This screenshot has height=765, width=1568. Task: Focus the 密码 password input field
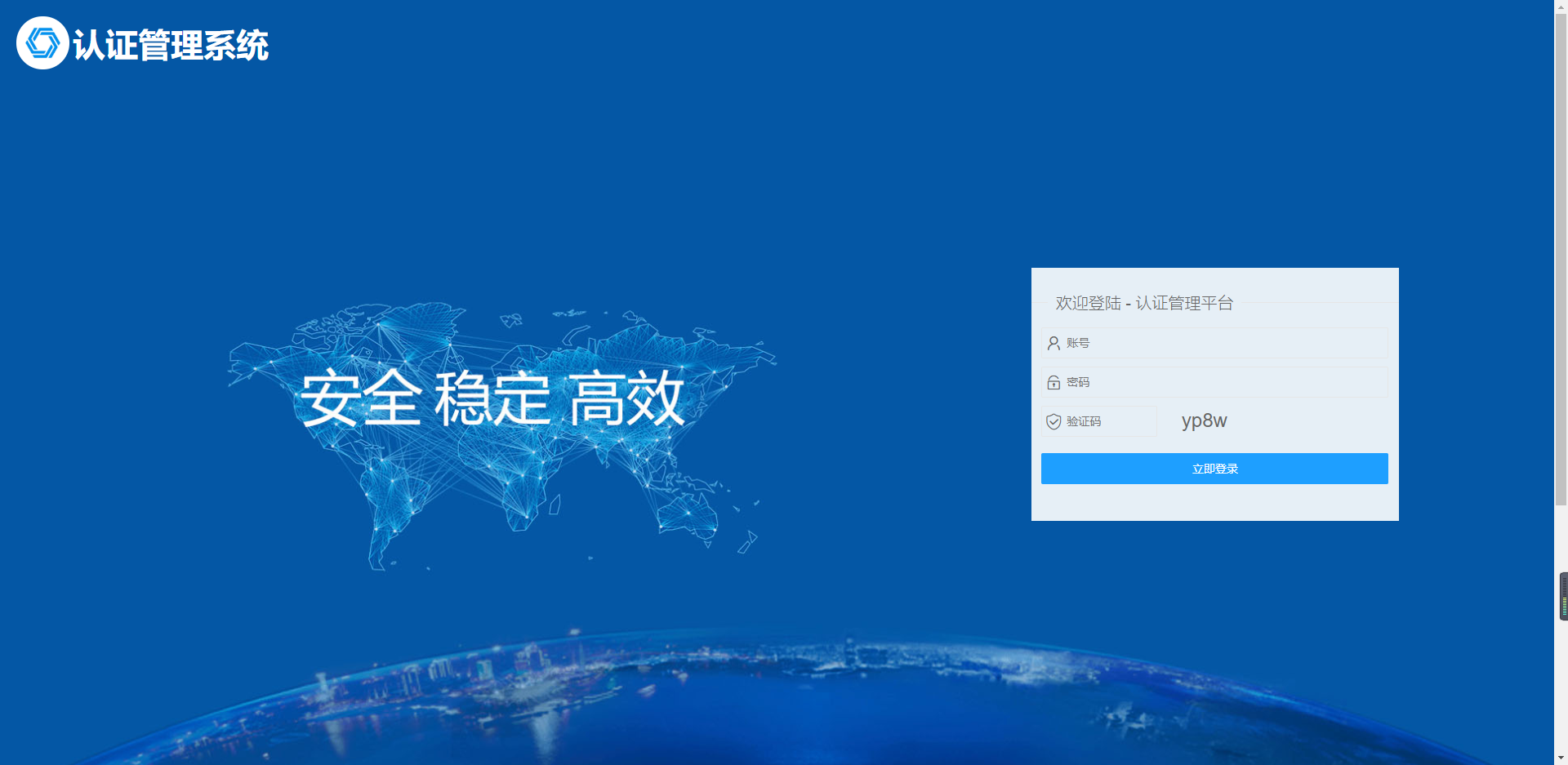click(1184, 381)
